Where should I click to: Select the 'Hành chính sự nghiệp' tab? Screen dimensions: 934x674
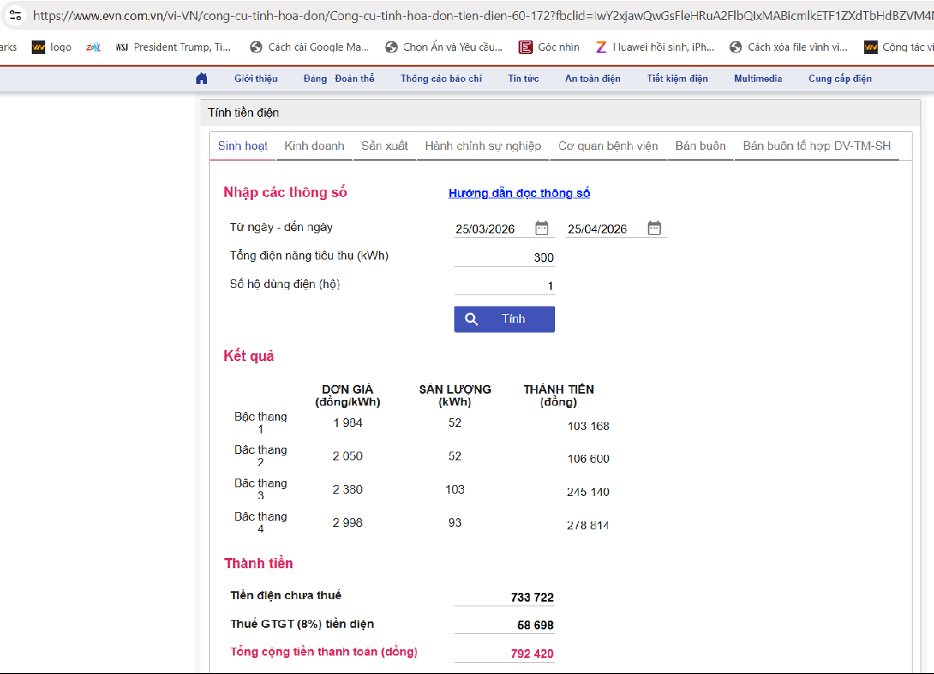pyautogui.click(x=482, y=146)
